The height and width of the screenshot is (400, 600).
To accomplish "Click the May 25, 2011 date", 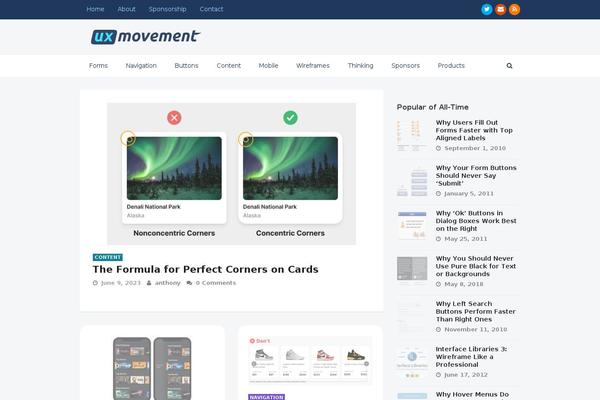I will (x=466, y=239).
